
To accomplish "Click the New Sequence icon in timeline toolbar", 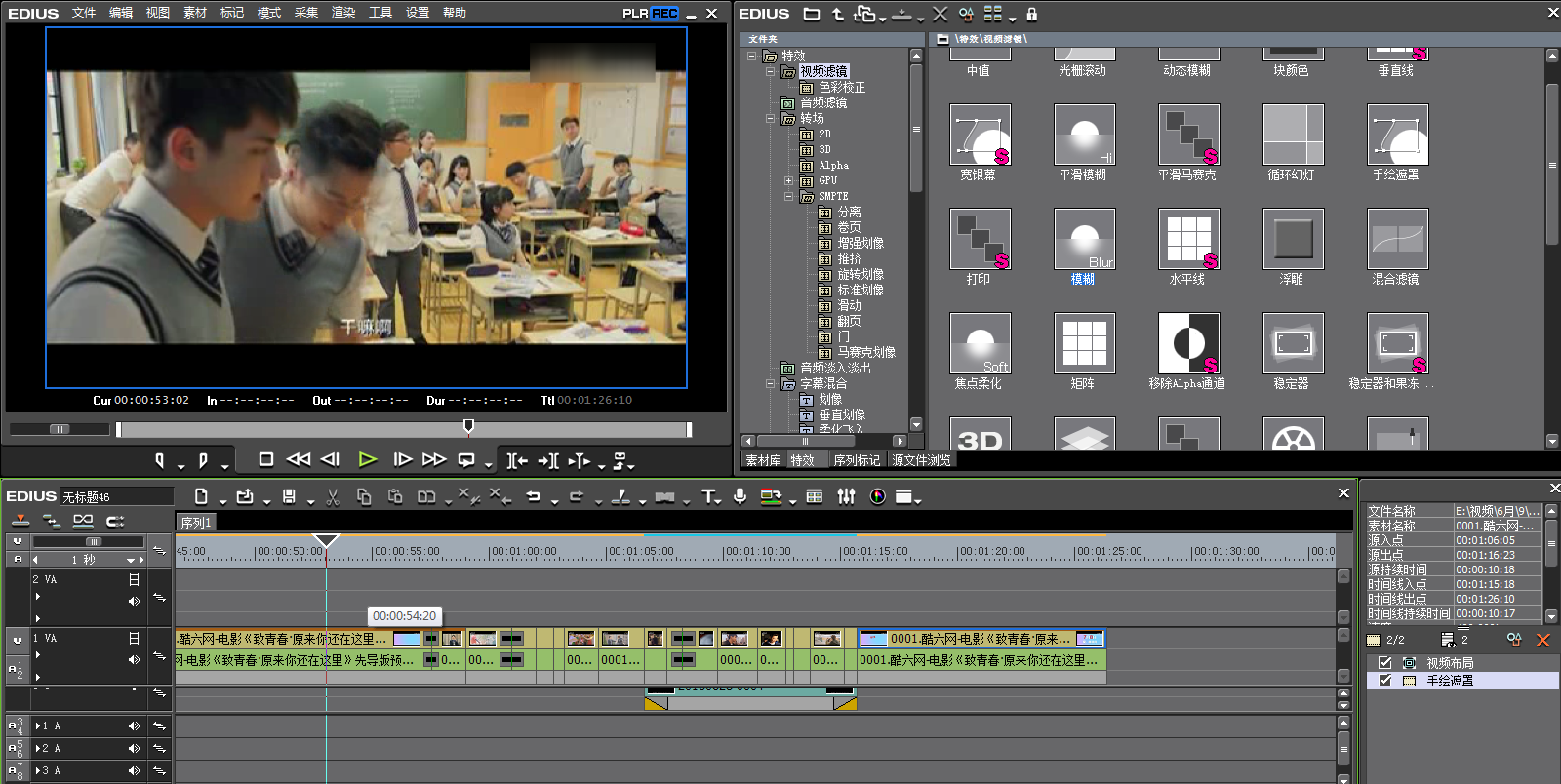I will [200, 496].
